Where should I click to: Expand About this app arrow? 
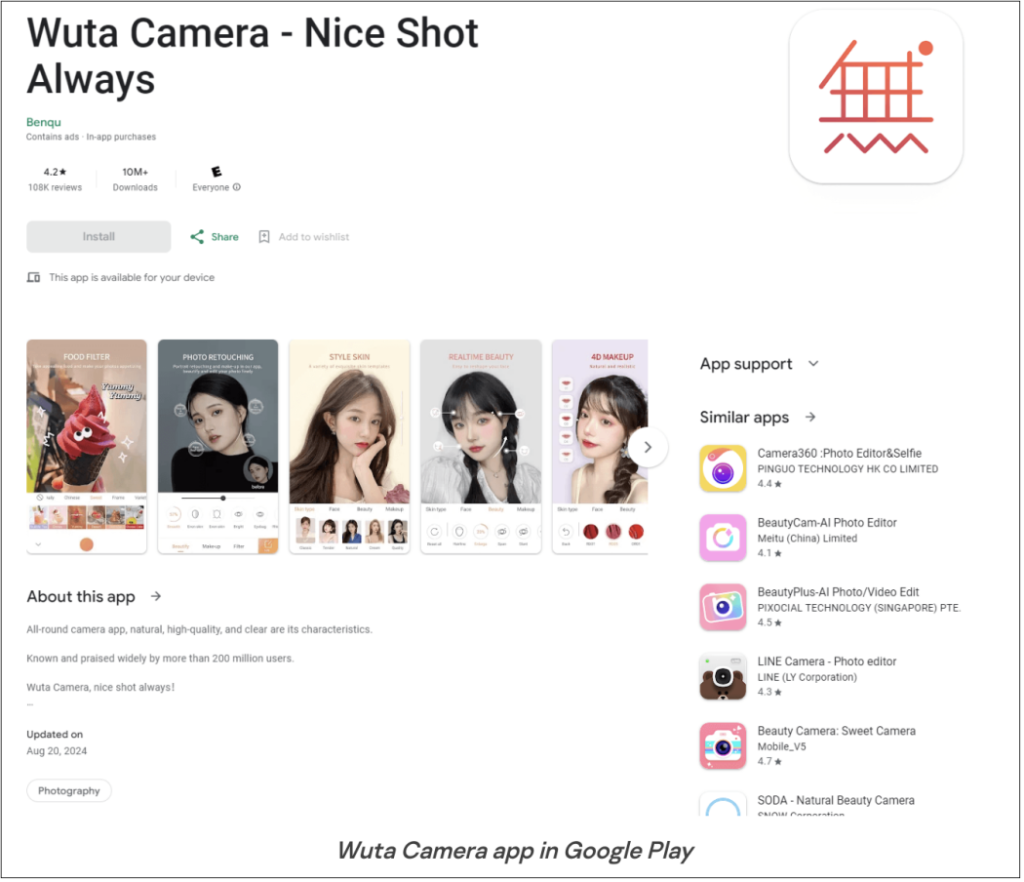156,596
